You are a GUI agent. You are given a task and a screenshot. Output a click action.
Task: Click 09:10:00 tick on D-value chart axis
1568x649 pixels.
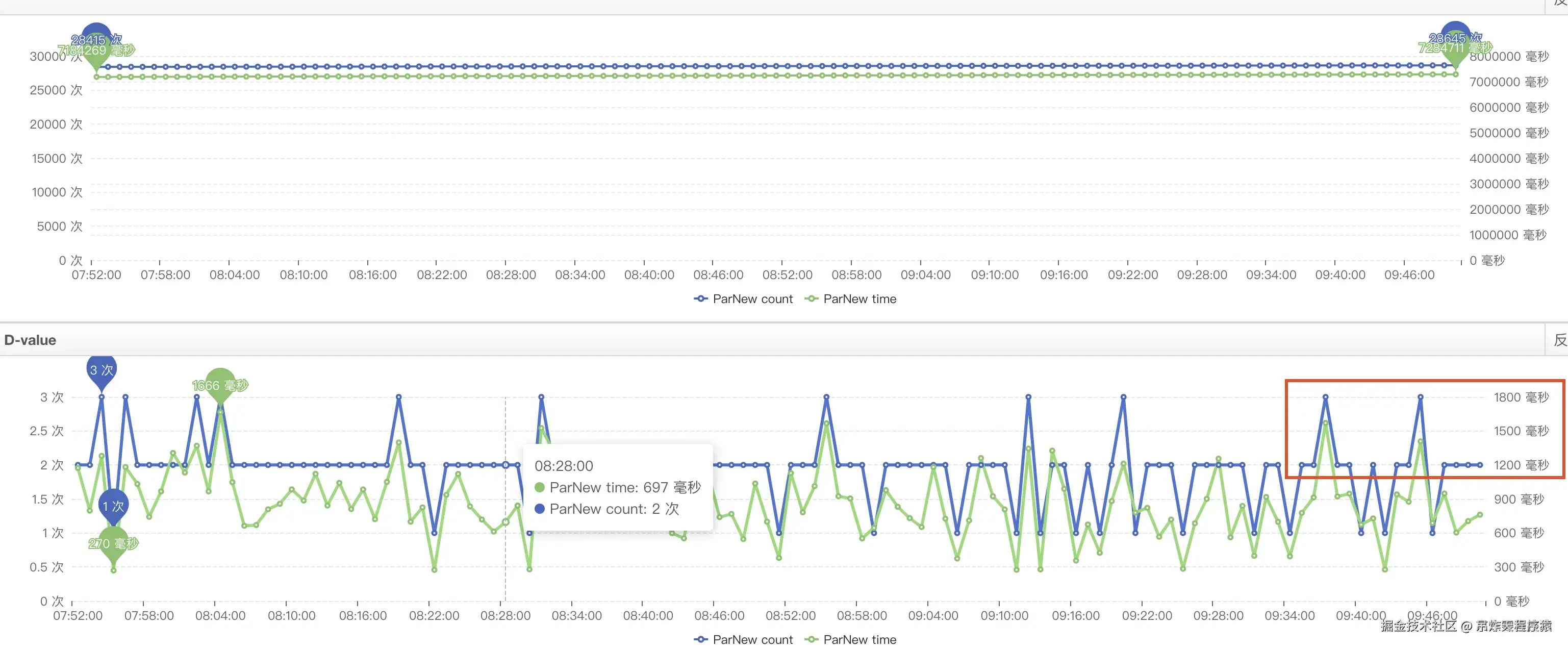point(1004,615)
